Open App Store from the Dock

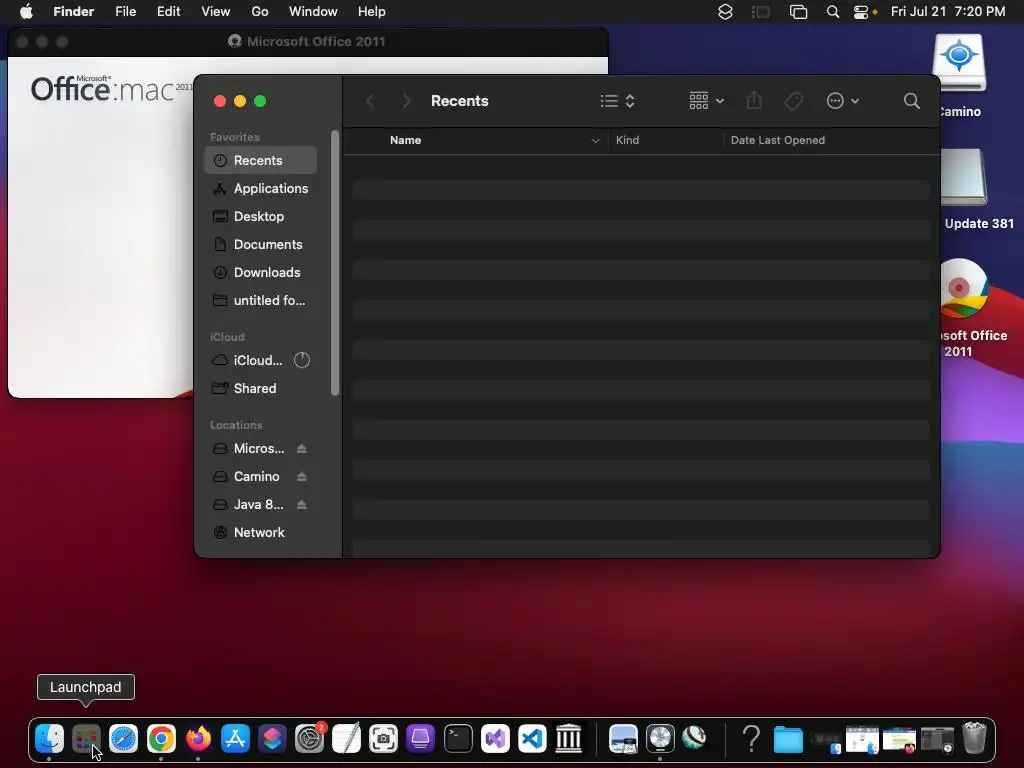[x=235, y=739]
